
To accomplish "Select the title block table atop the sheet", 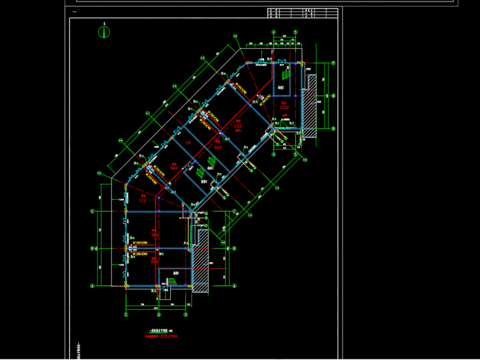I will click(x=303, y=13).
